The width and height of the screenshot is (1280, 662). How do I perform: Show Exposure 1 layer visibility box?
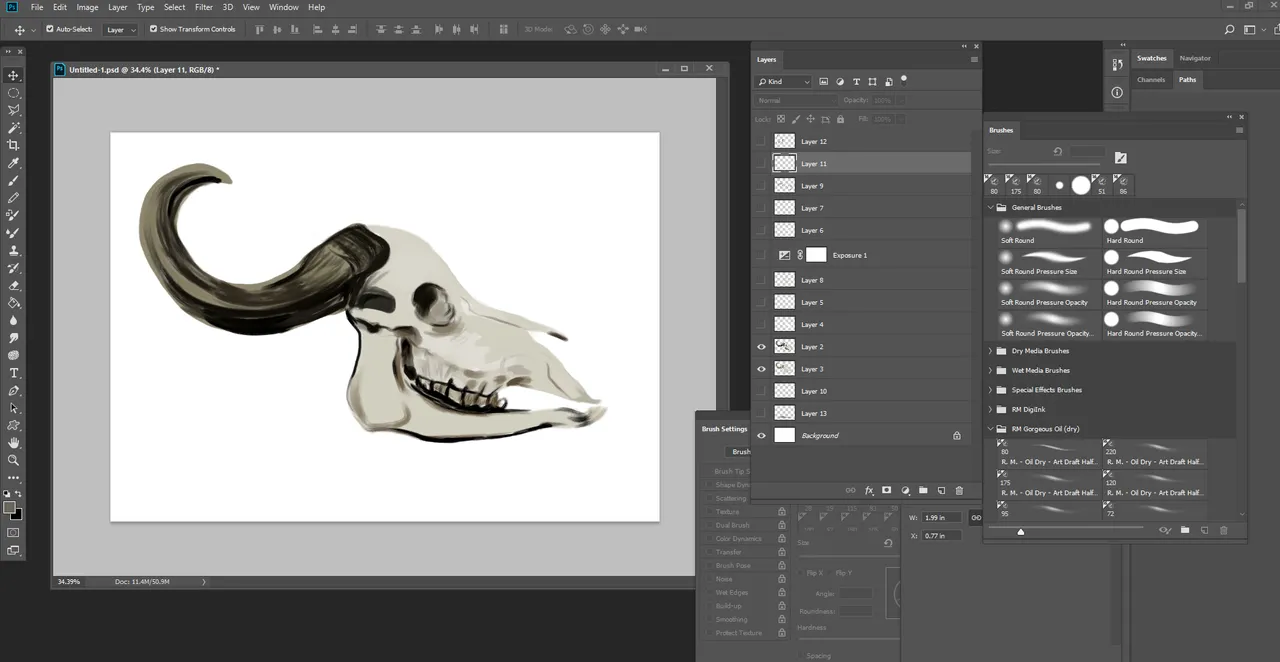(761, 255)
